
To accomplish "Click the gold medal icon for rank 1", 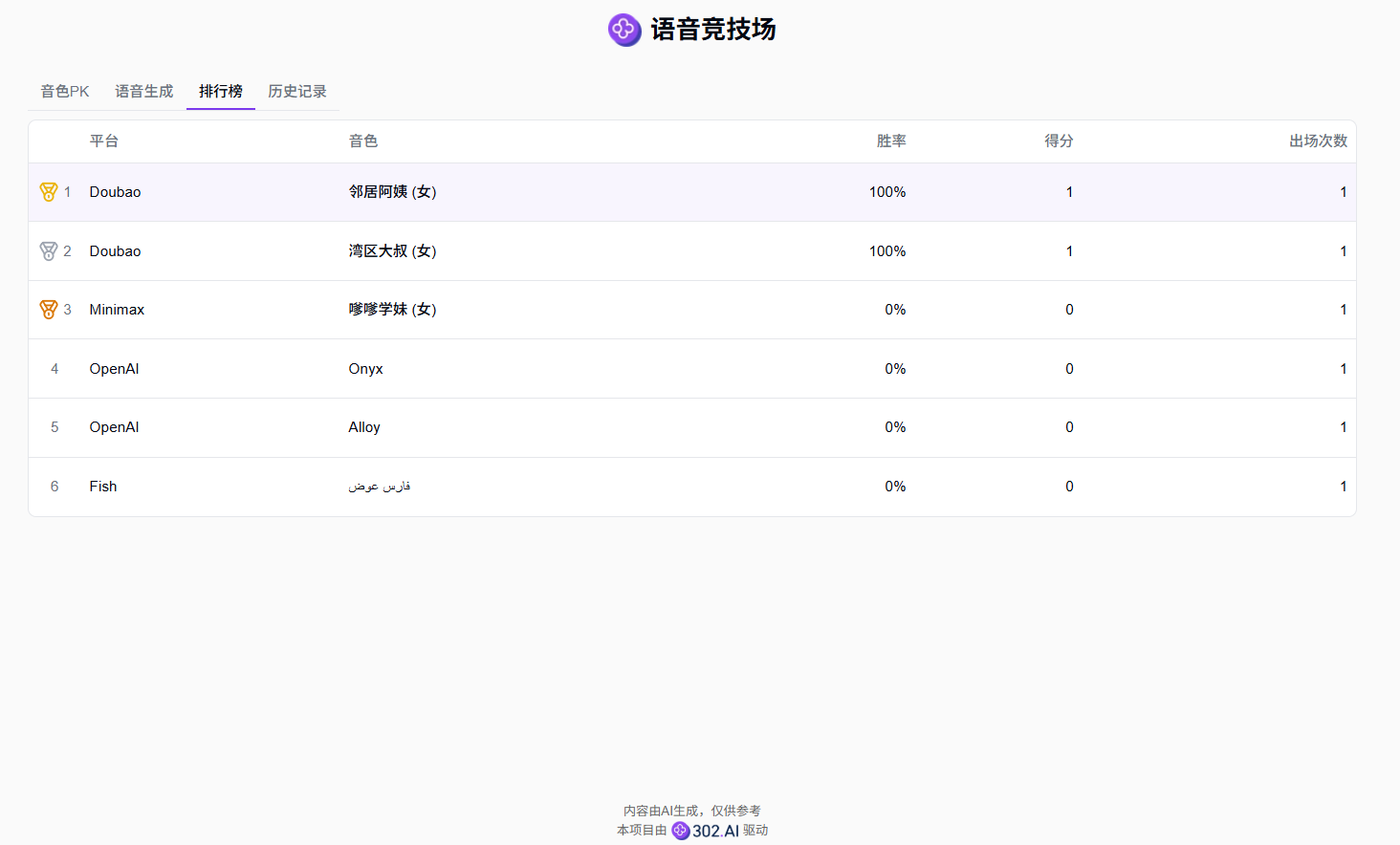I will point(49,192).
